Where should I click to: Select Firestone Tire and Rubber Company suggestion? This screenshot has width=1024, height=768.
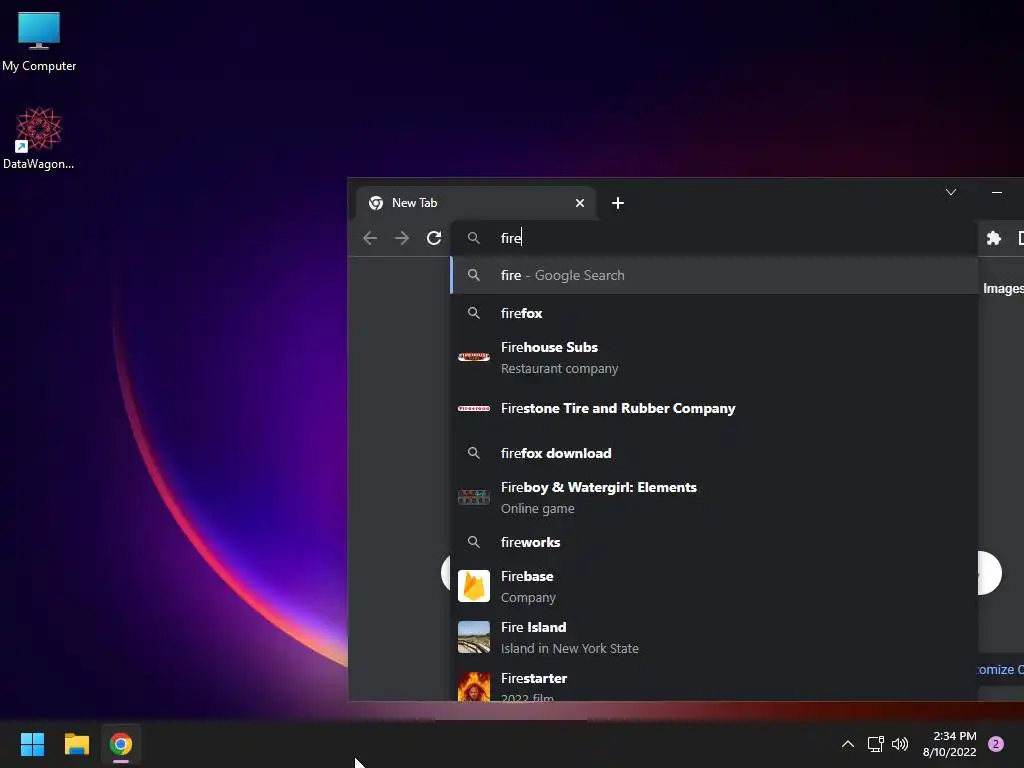pos(714,409)
